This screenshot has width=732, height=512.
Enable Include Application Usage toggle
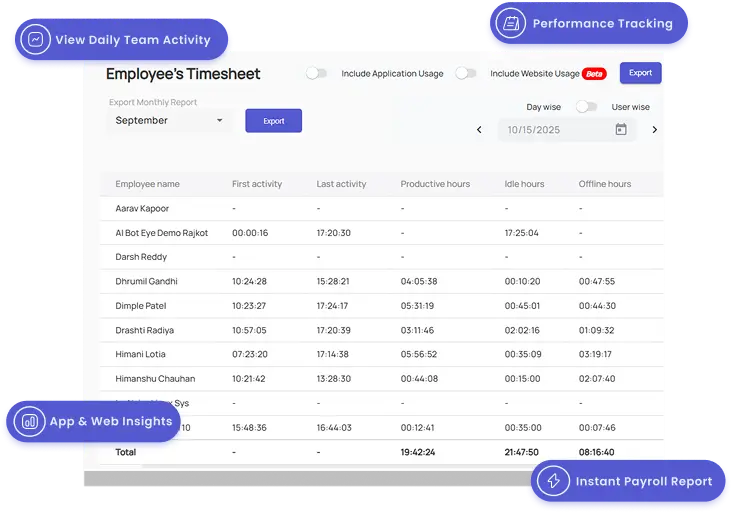(316, 73)
